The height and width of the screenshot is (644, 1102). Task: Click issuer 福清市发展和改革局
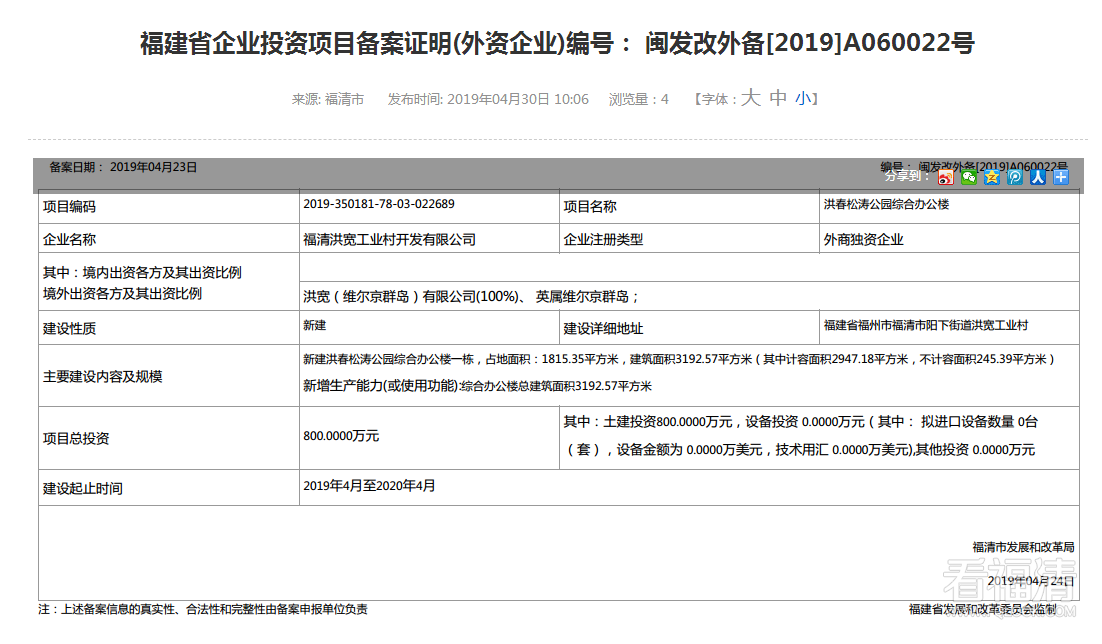click(x=1023, y=547)
